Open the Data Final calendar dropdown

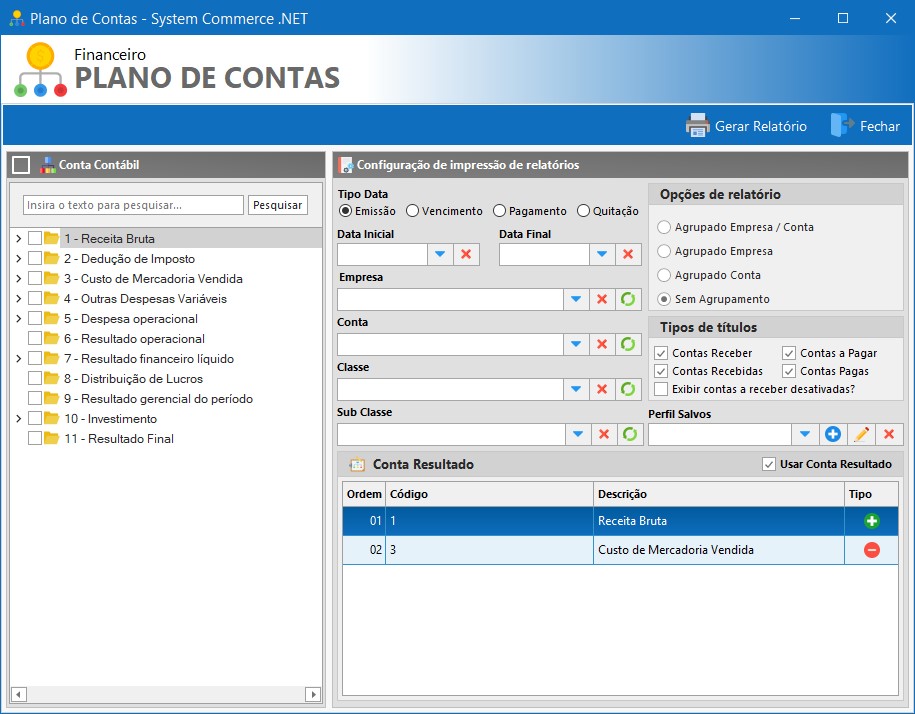pyautogui.click(x=600, y=254)
